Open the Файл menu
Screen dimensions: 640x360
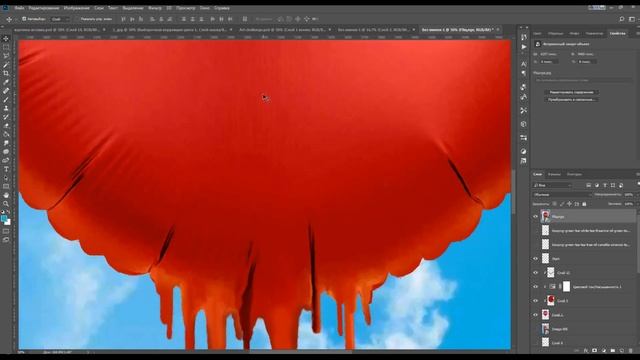click(19, 8)
